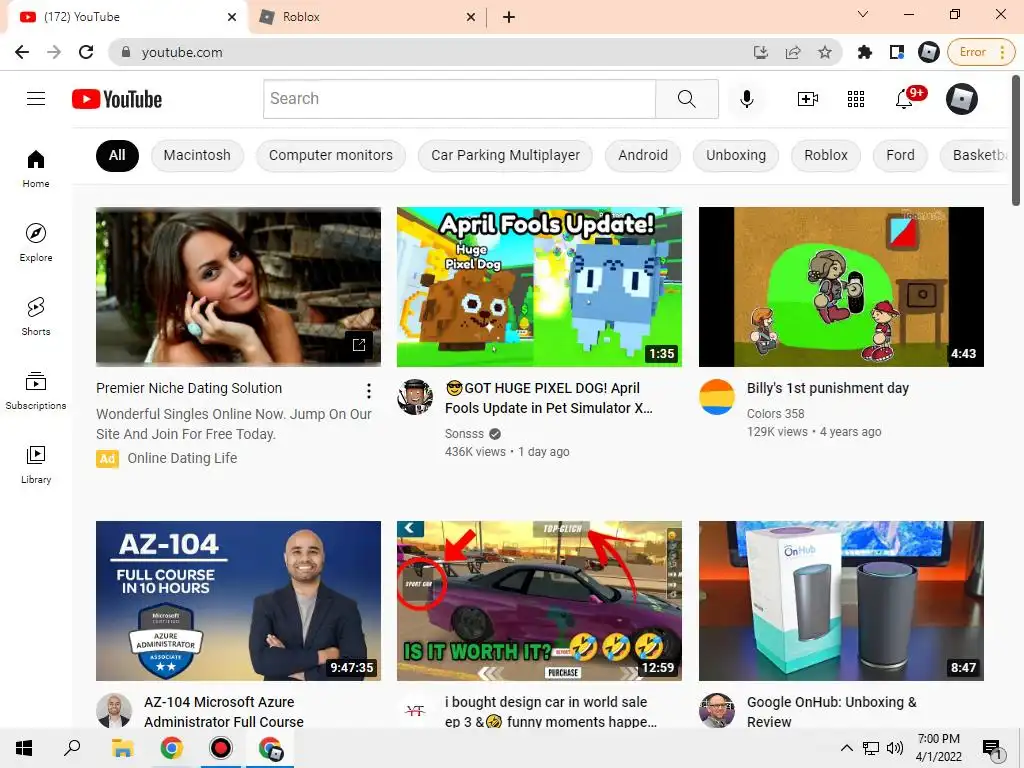
Task: Open the Roblox Chrome profile avatar
Action: (x=928, y=52)
